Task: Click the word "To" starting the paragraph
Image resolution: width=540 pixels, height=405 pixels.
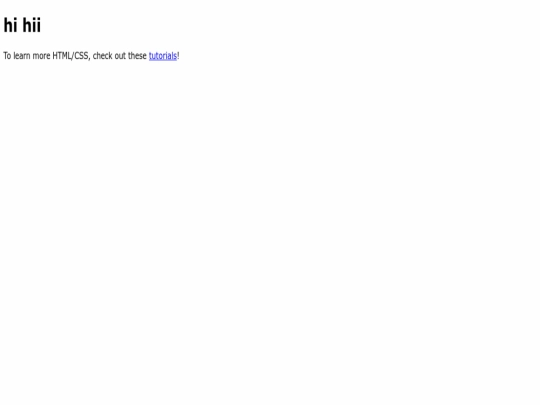Action: (7, 56)
